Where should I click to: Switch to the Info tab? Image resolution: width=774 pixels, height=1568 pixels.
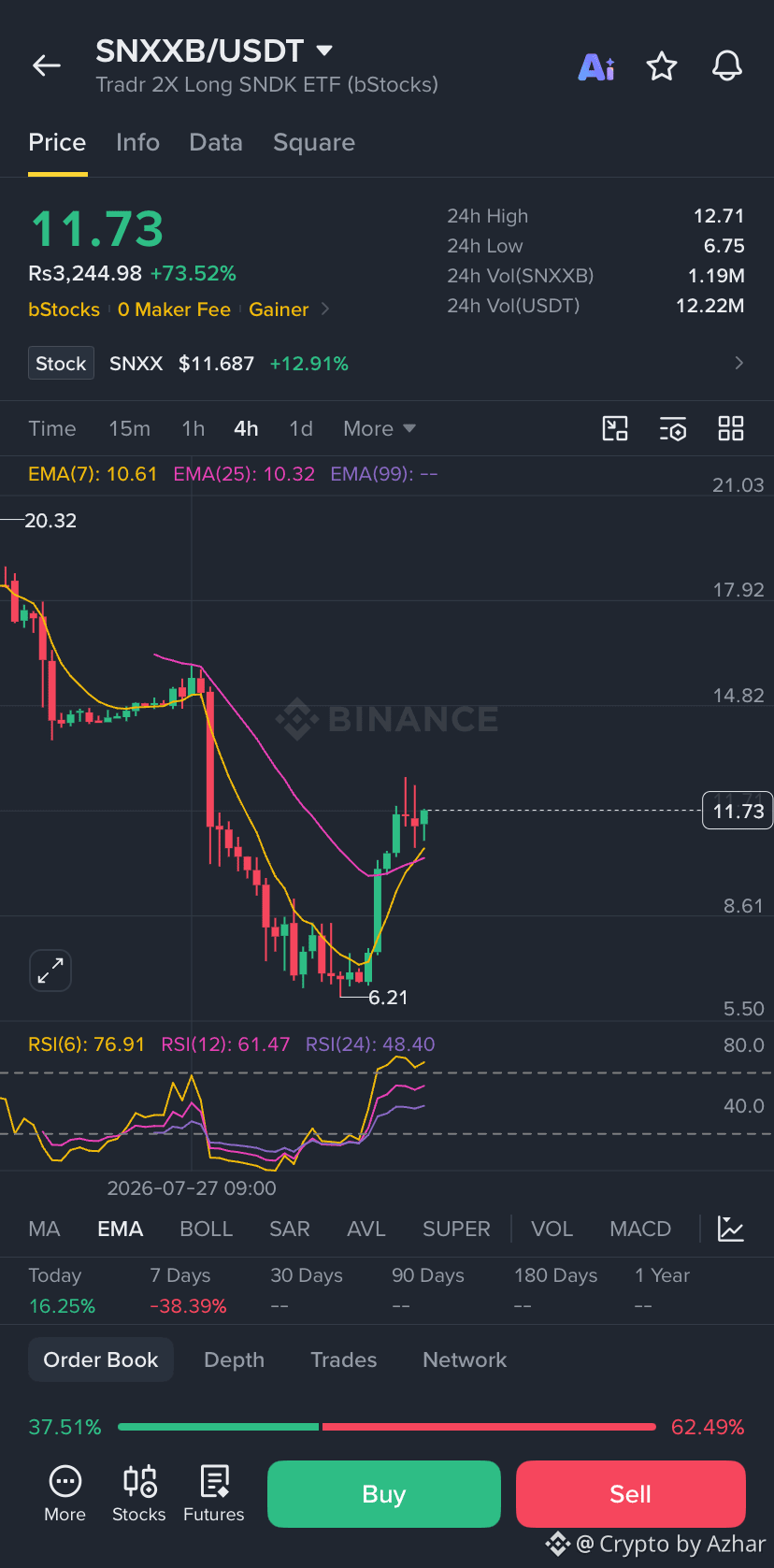[137, 142]
